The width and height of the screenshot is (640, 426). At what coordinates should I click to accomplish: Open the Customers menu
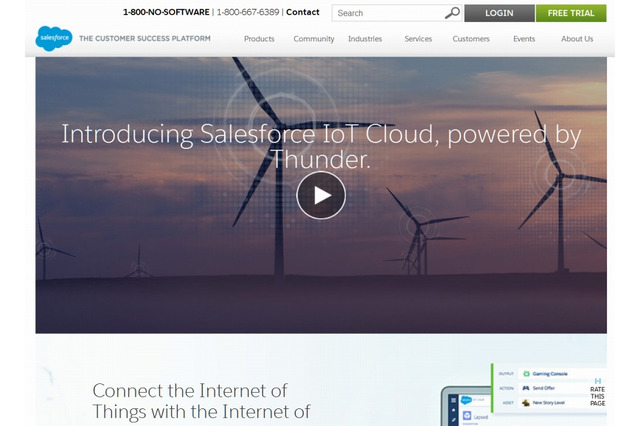click(471, 39)
